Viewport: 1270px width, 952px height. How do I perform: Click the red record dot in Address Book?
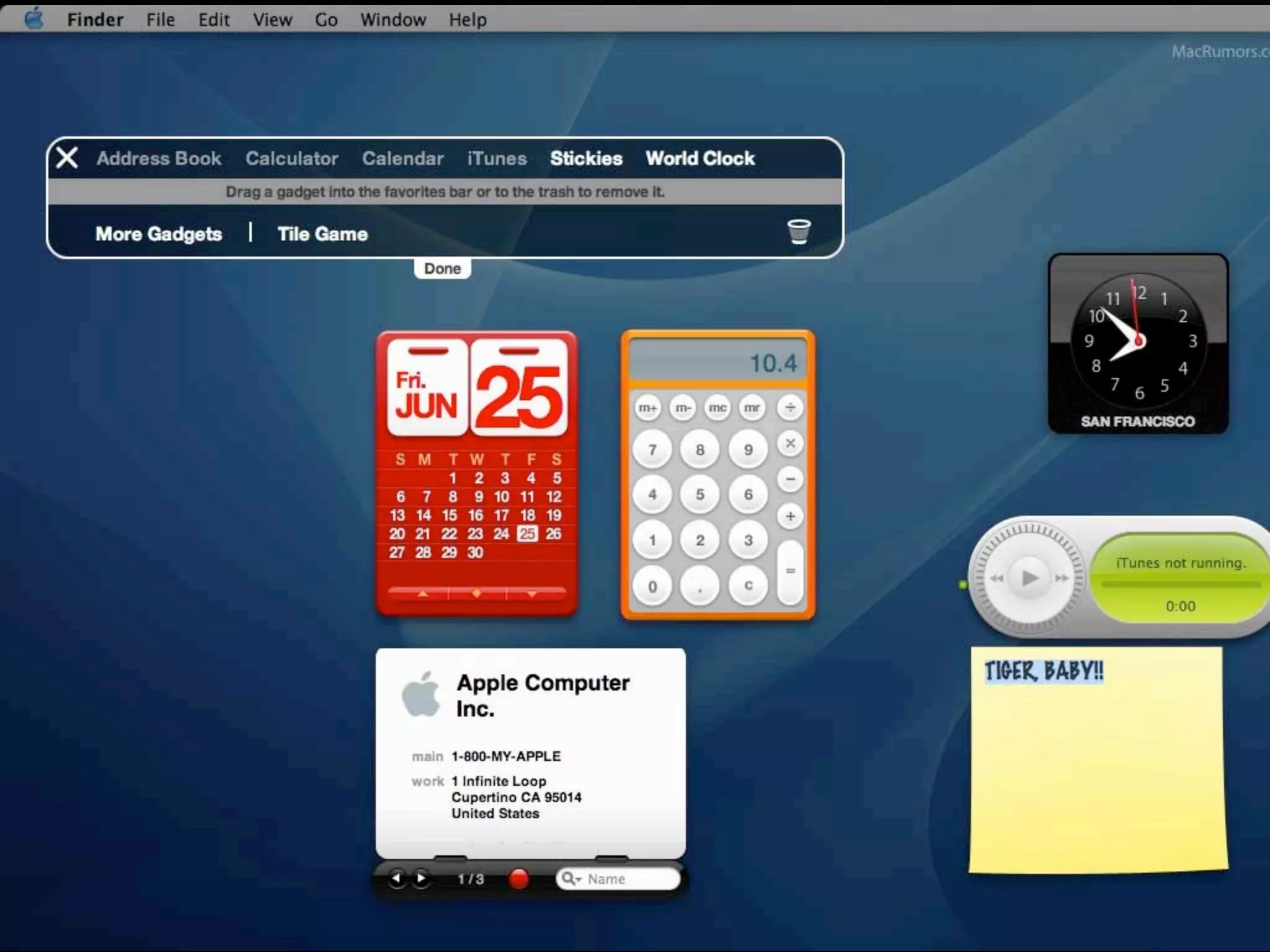518,878
